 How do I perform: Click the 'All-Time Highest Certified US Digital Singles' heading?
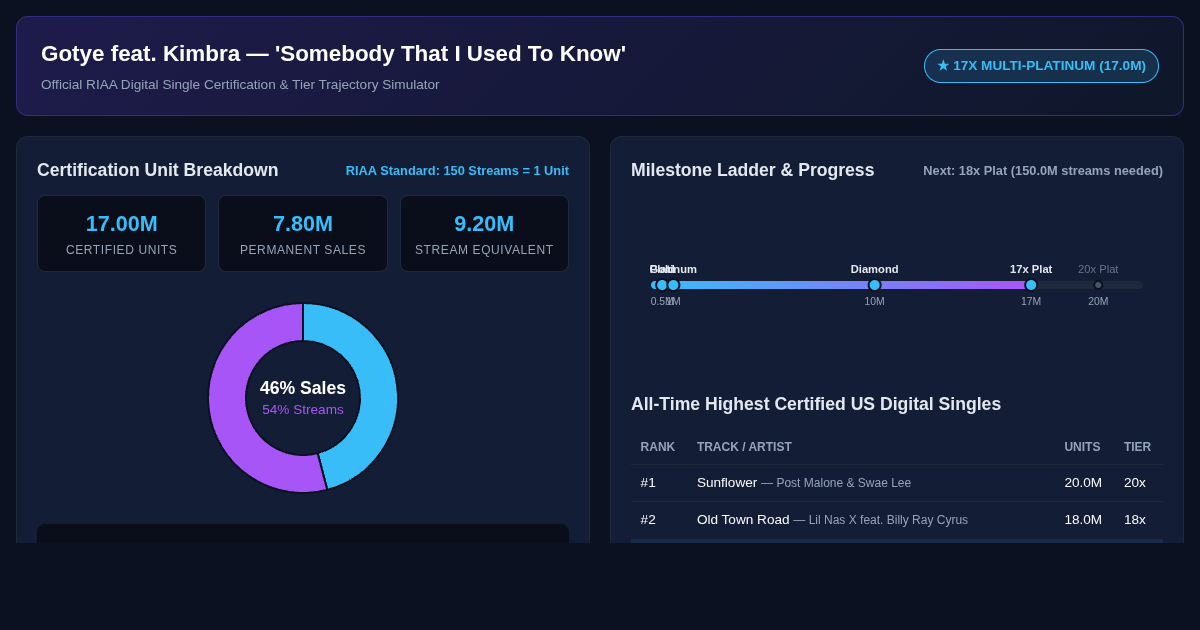coord(816,404)
